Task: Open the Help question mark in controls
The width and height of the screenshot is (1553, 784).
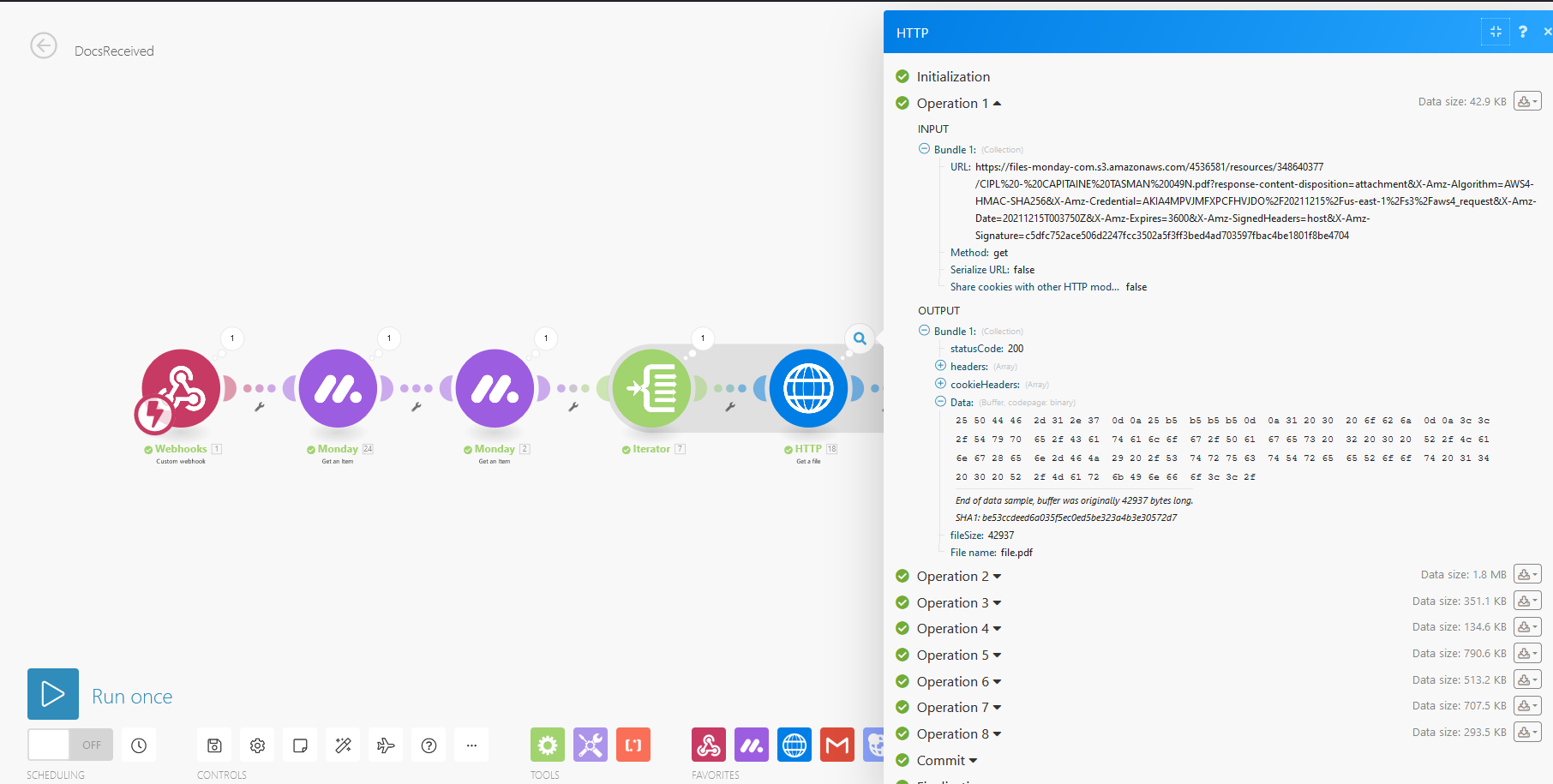Action: [429, 745]
